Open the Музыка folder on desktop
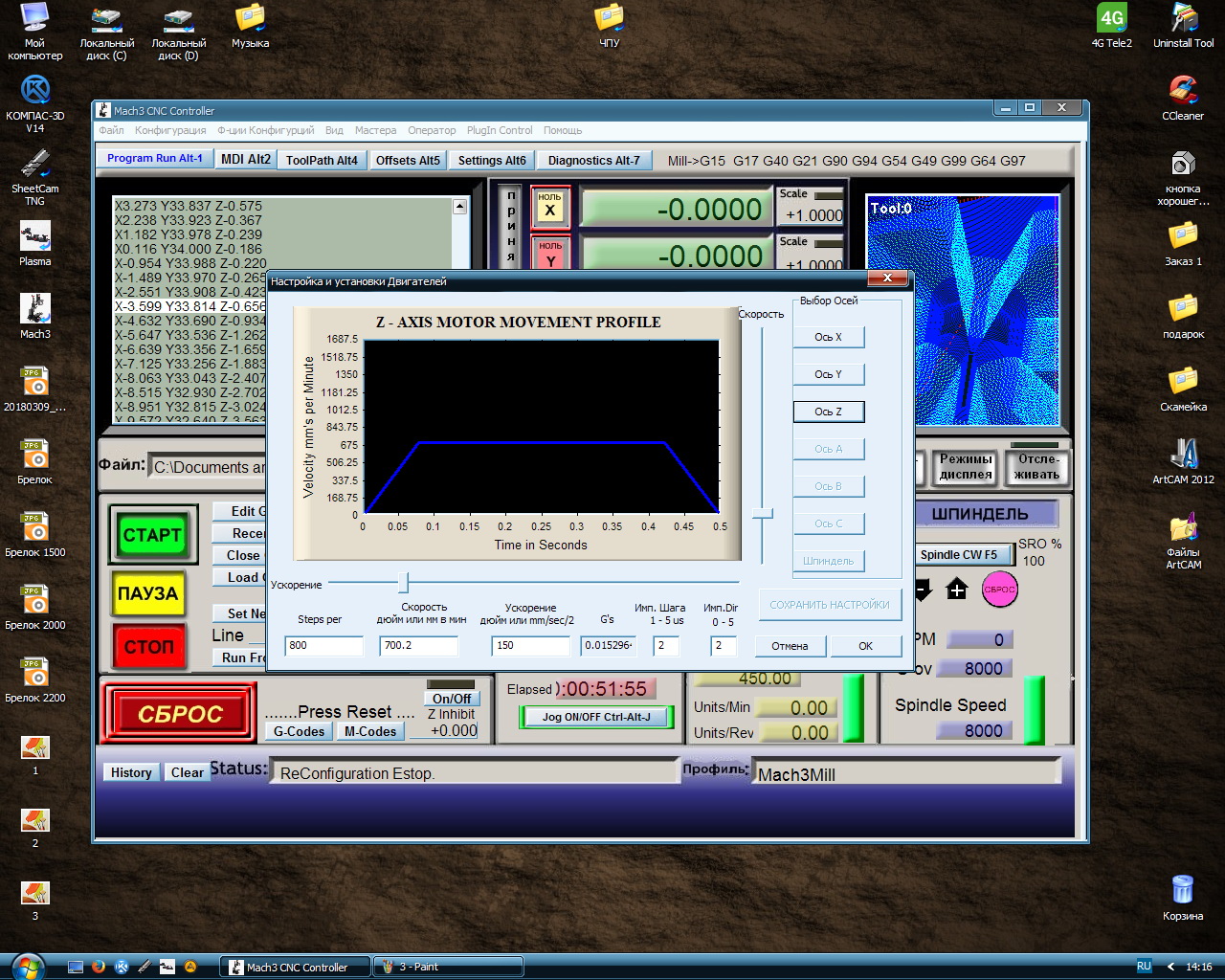Viewport: 1225px width, 980px height. click(x=250, y=25)
